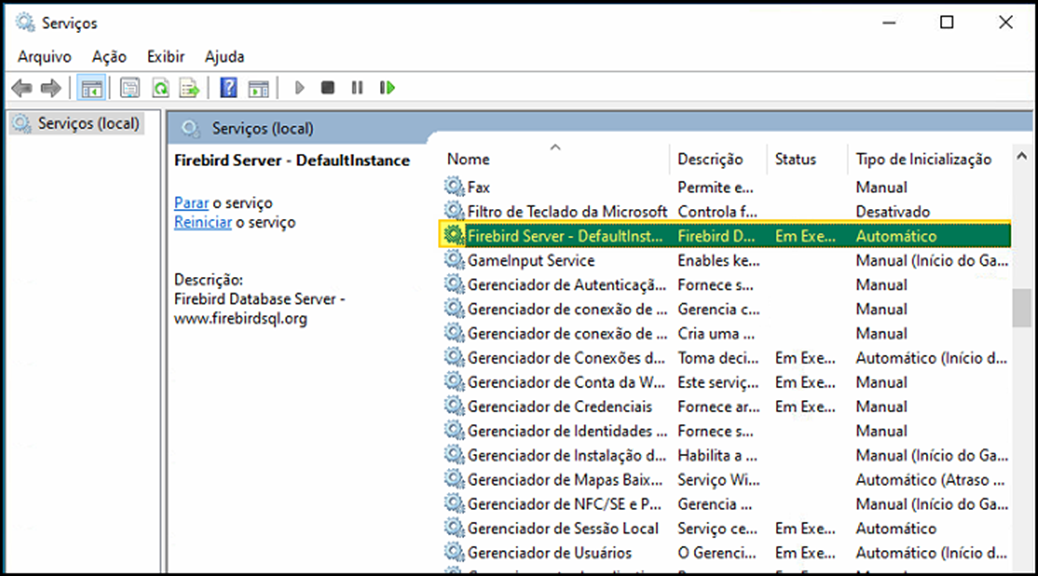Click the gear icon of Gerenciador de Mapas Baixados
The height and width of the screenshot is (576, 1038).
(x=454, y=479)
